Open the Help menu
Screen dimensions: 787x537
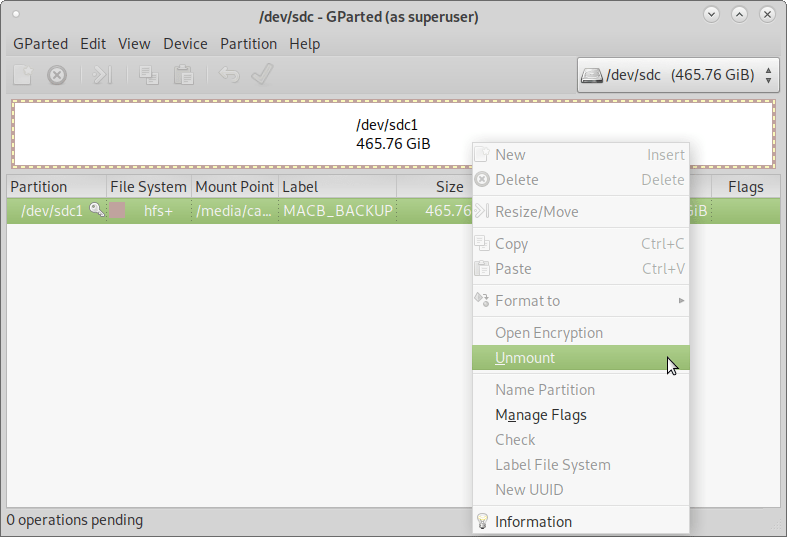coord(305,44)
